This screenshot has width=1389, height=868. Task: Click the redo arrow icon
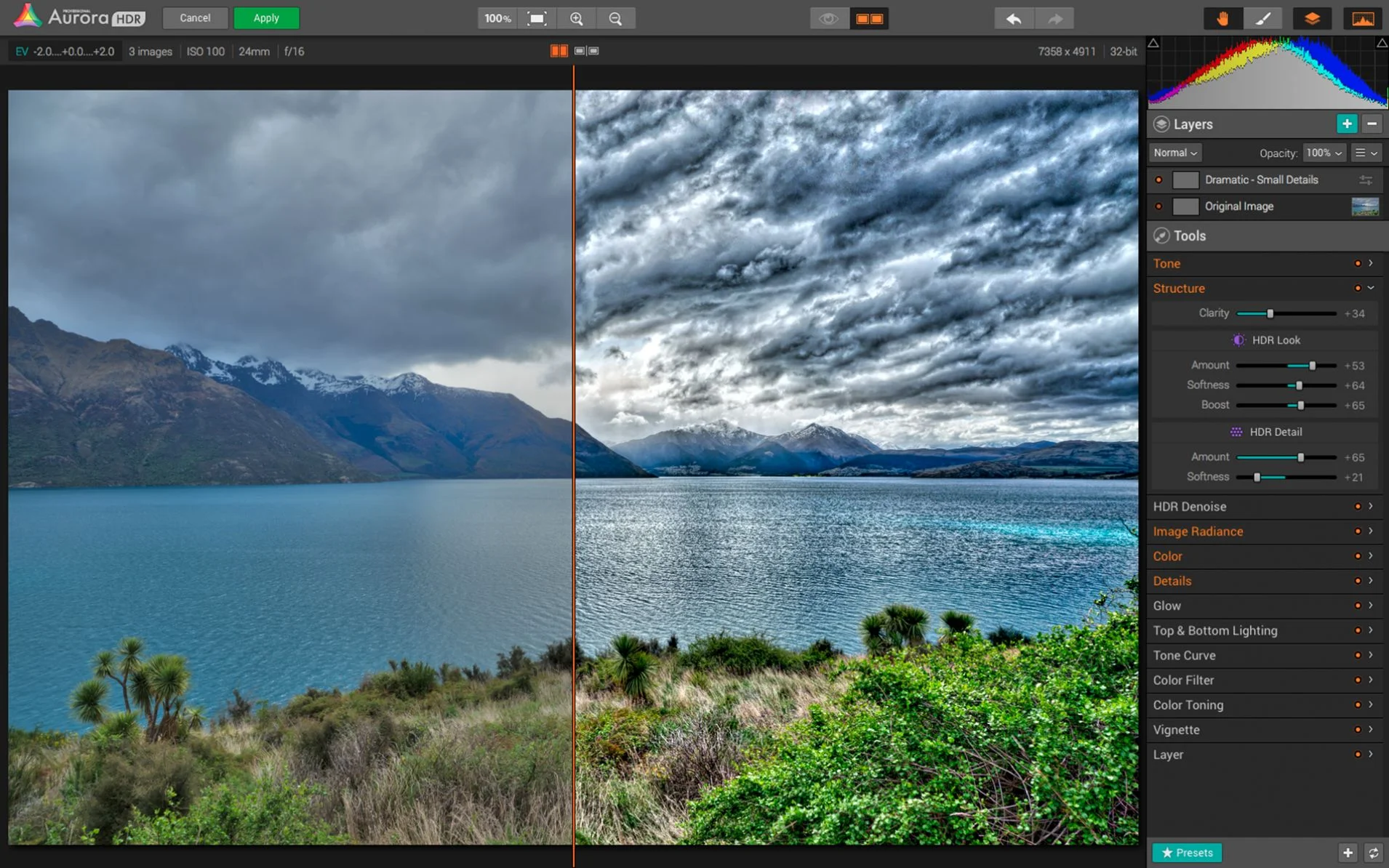1054,18
